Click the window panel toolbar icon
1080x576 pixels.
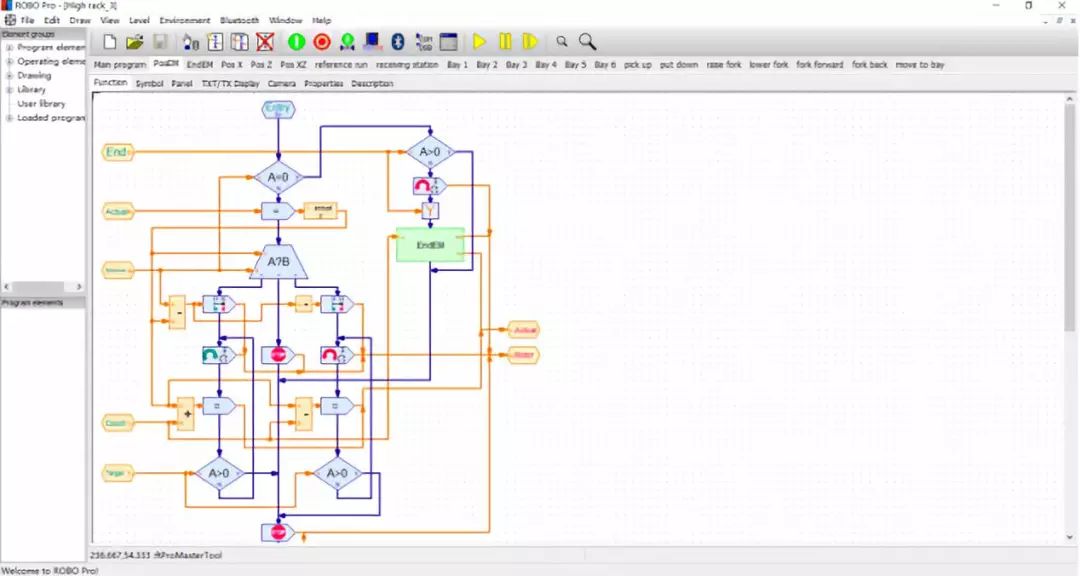(448, 42)
